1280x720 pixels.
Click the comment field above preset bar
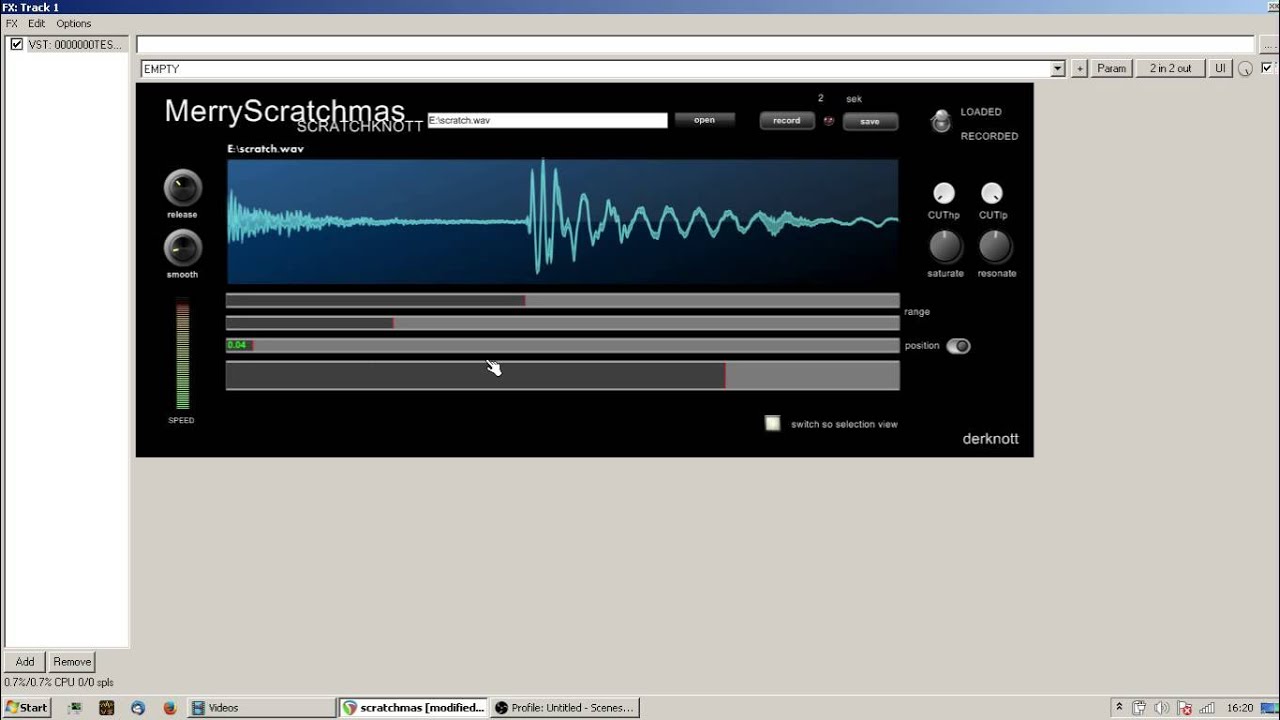695,44
